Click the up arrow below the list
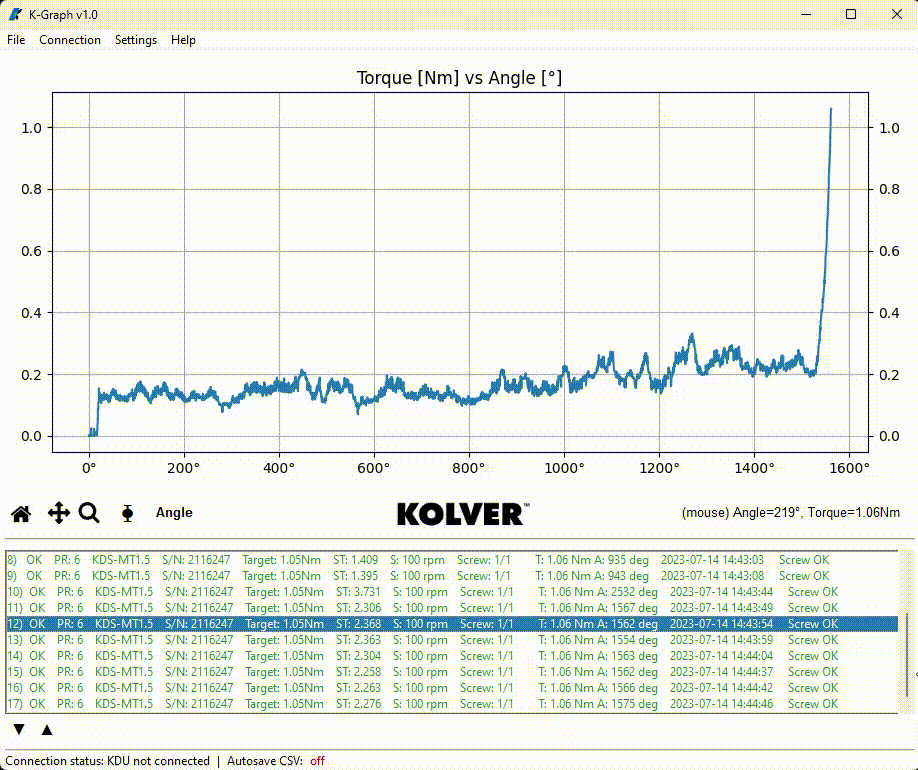This screenshot has width=918, height=770. coord(47,730)
